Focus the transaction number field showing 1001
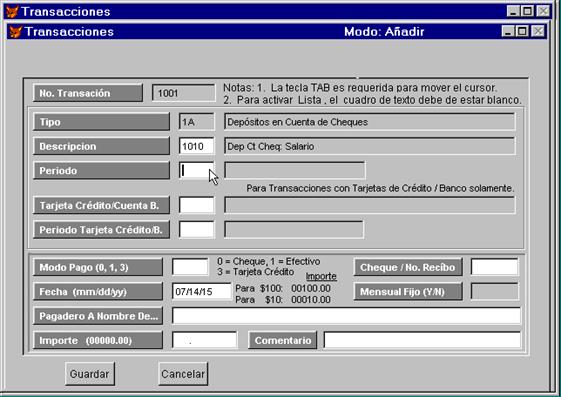Viewport: 561px width, 397px height. click(184, 93)
